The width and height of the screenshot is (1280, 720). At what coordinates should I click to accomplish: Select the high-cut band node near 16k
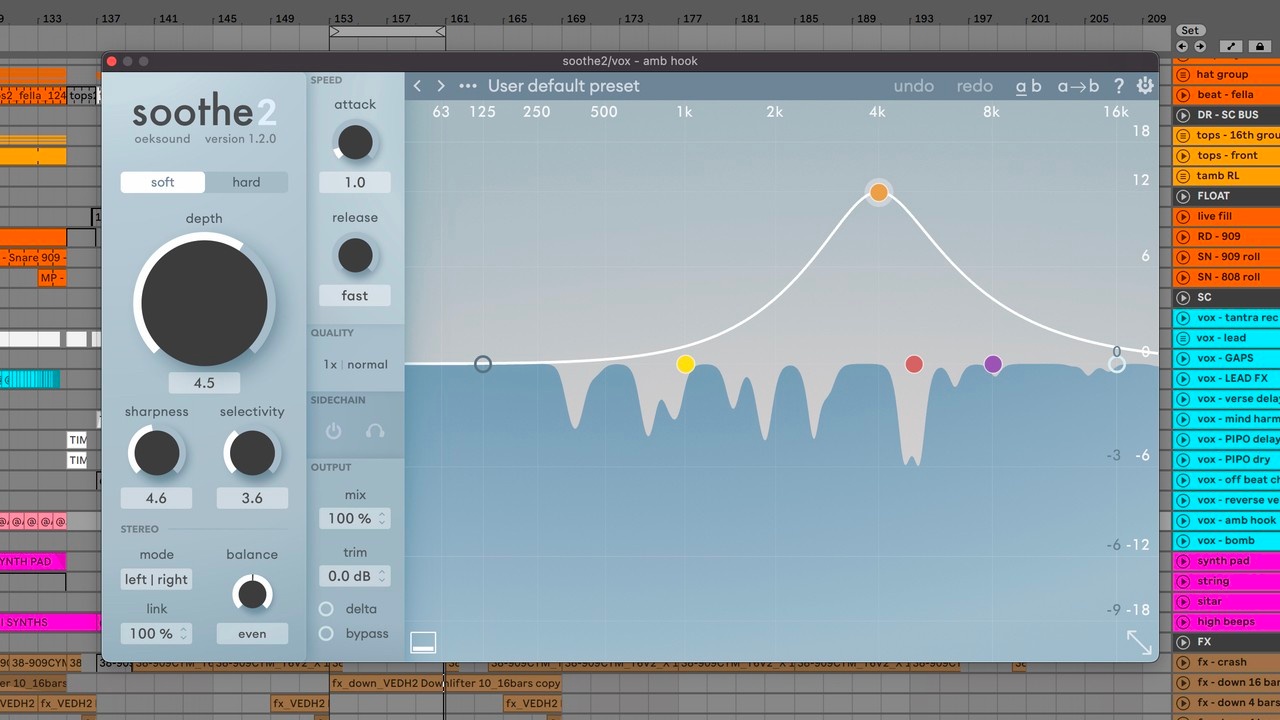tap(1117, 364)
